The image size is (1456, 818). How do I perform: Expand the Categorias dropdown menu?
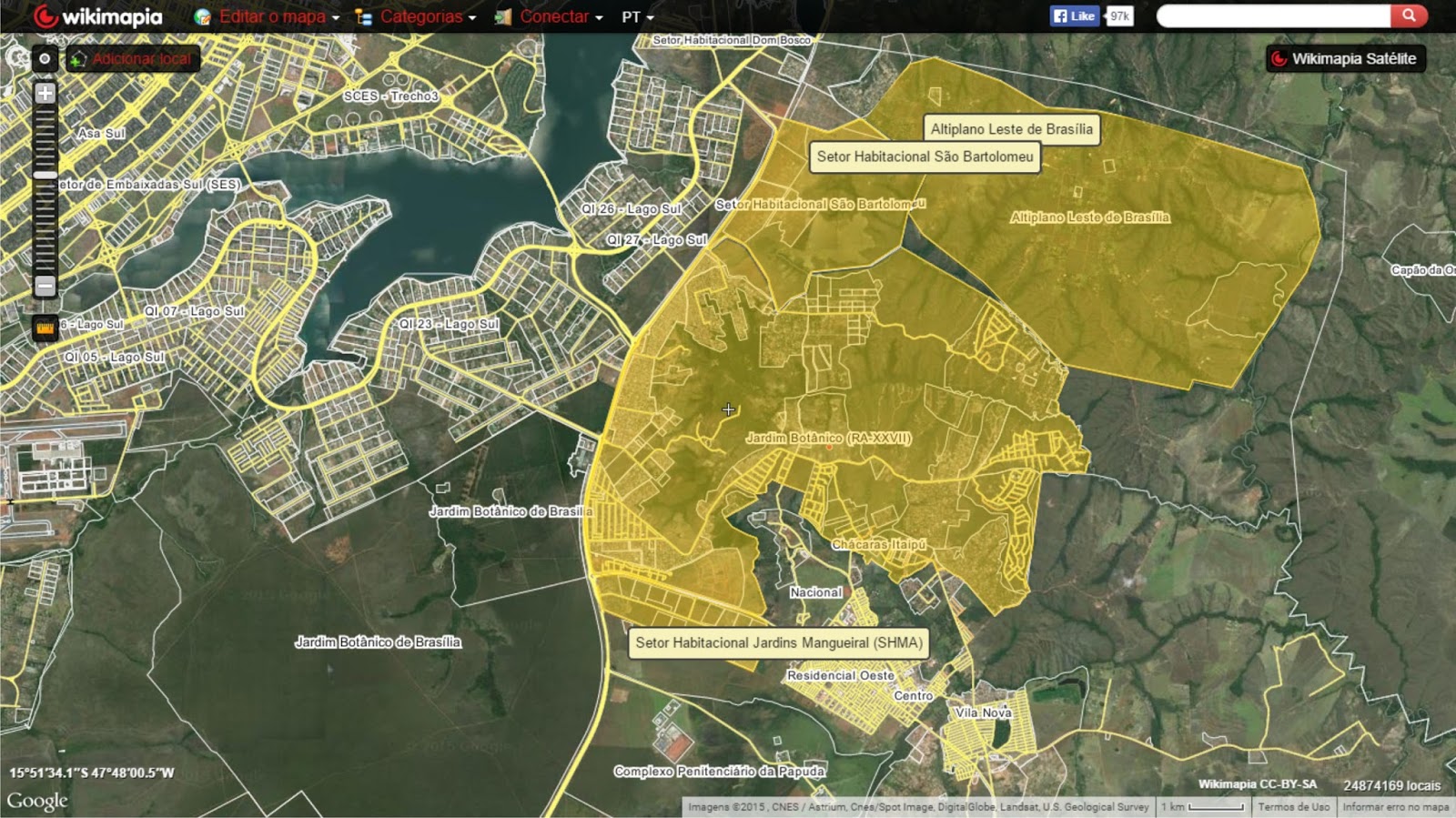[428, 16]
